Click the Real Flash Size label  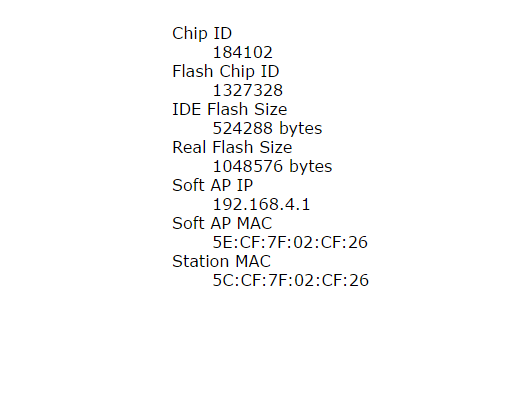tap(232, 147)
